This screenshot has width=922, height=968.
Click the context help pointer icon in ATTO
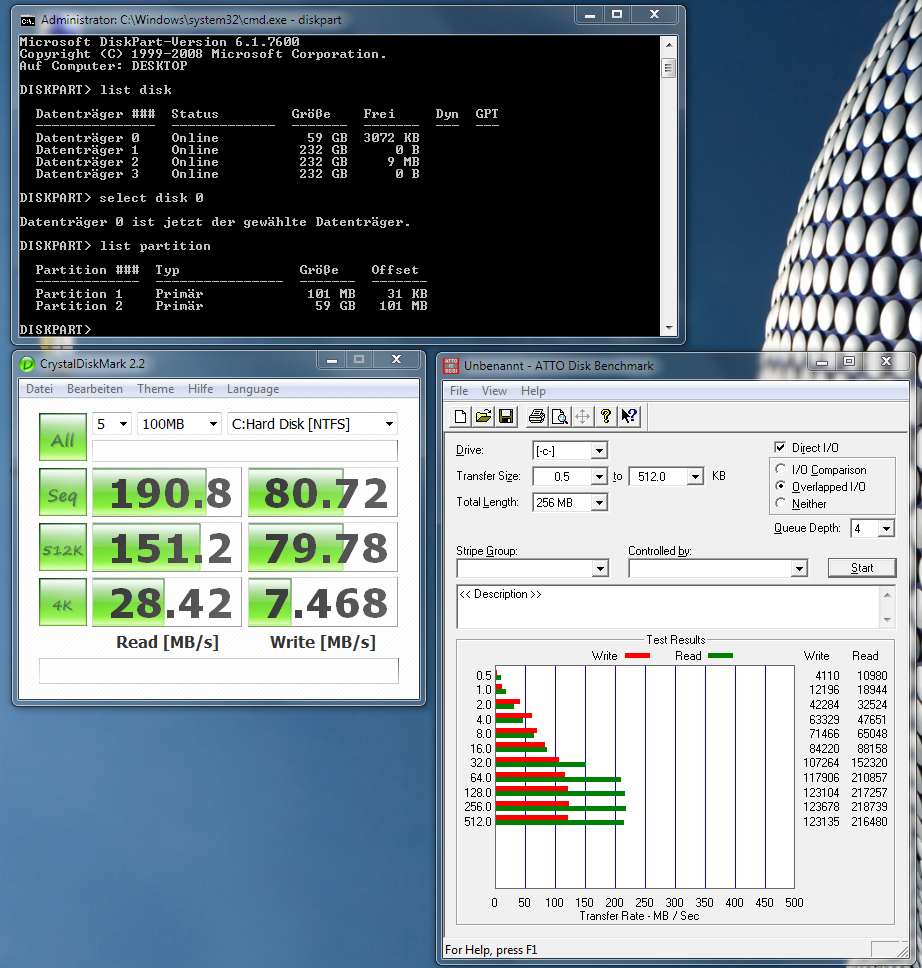(629, 417)
